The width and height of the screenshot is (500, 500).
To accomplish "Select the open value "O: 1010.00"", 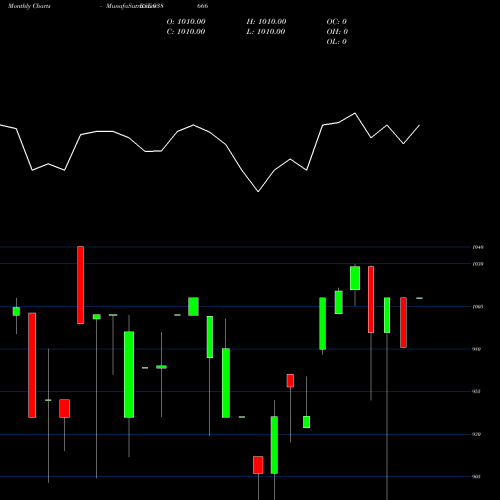I will (x=186, y=22).
